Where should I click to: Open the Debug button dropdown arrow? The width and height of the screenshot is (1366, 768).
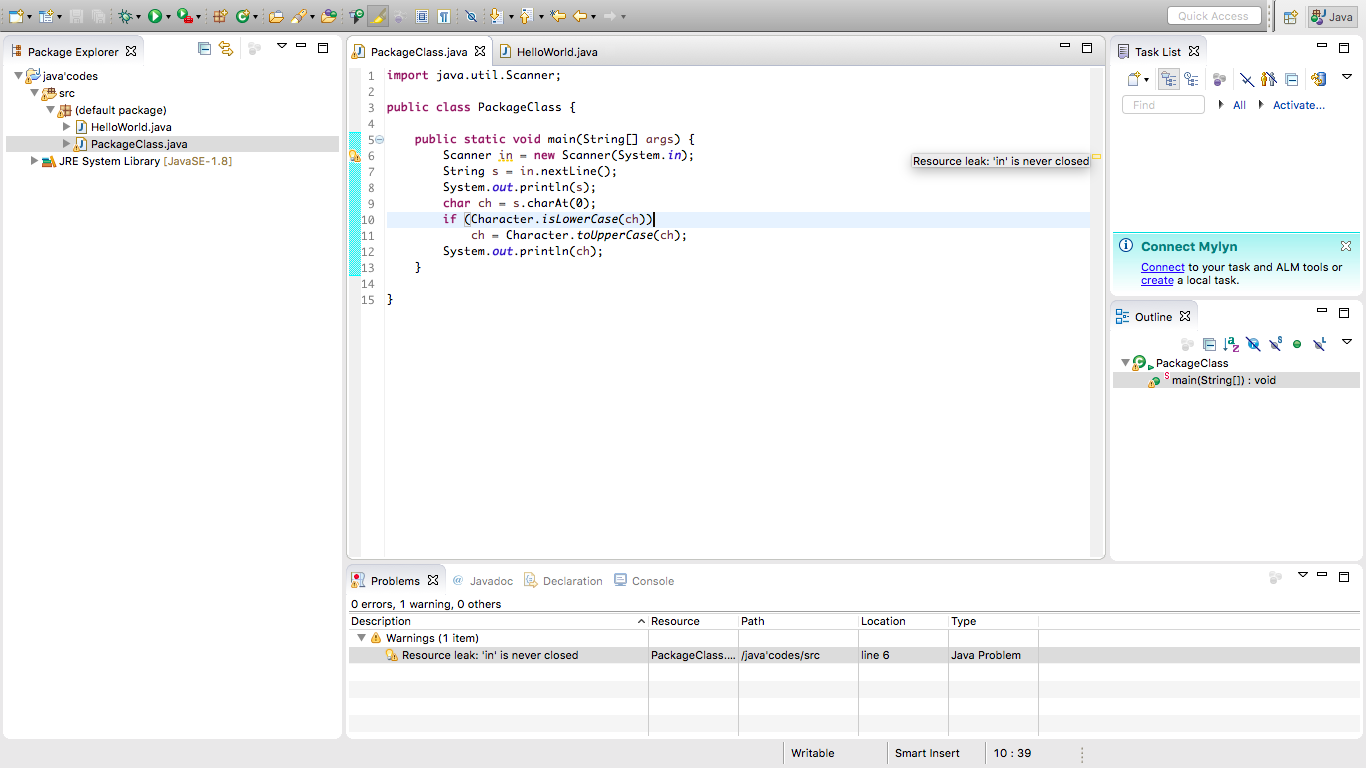138,17
